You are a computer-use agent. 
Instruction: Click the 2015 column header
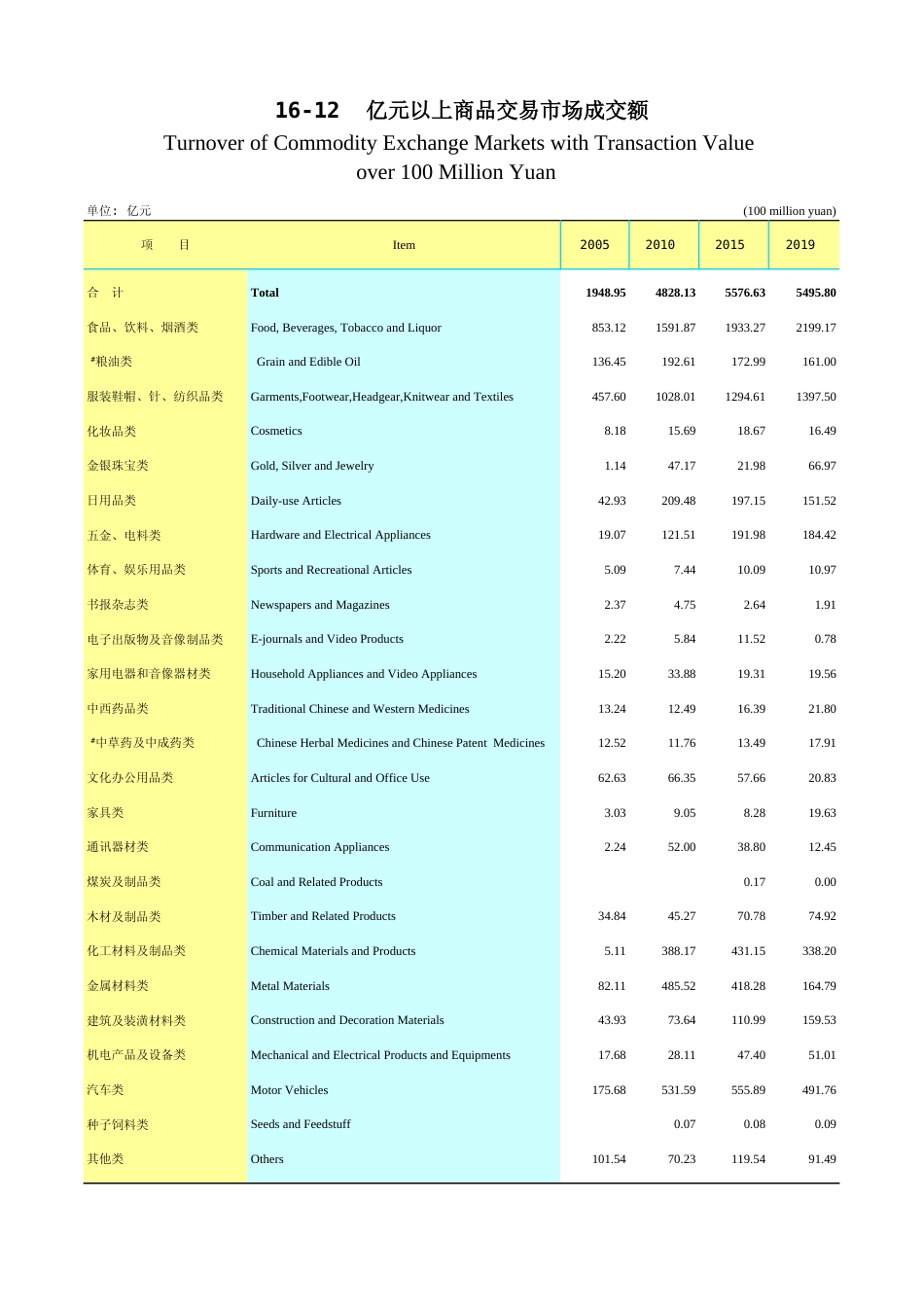coord(729,245)
